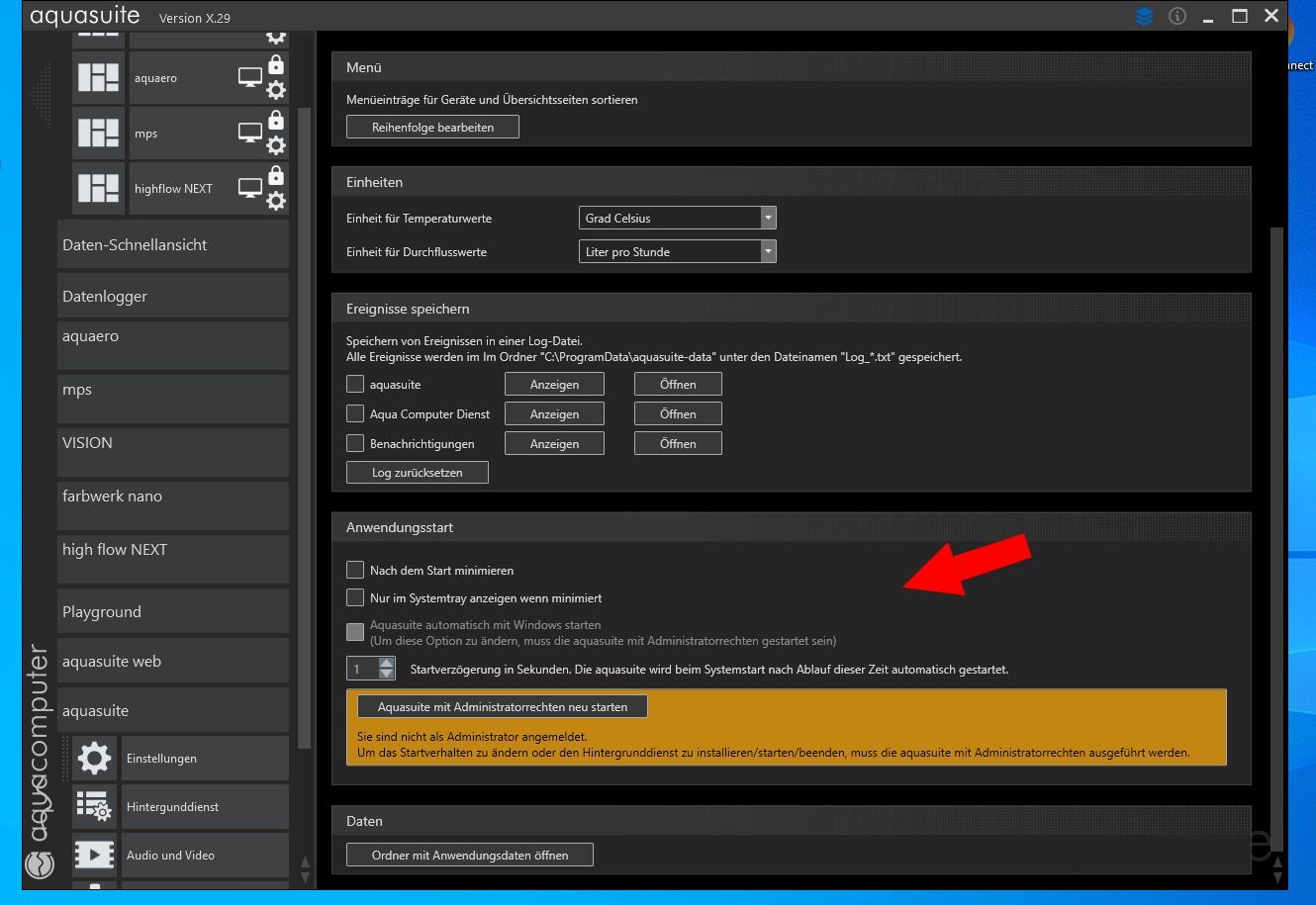This screenshot has height=905, width=1316.
Task: Decrease the Startverzögerung seconds value
Action: tap(387, 675)
